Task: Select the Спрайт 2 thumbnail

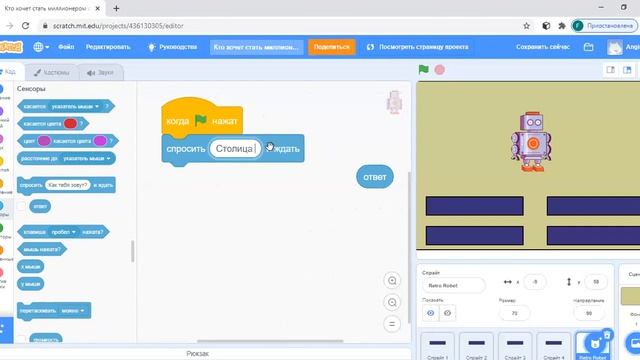Action: tap(476, 347)
